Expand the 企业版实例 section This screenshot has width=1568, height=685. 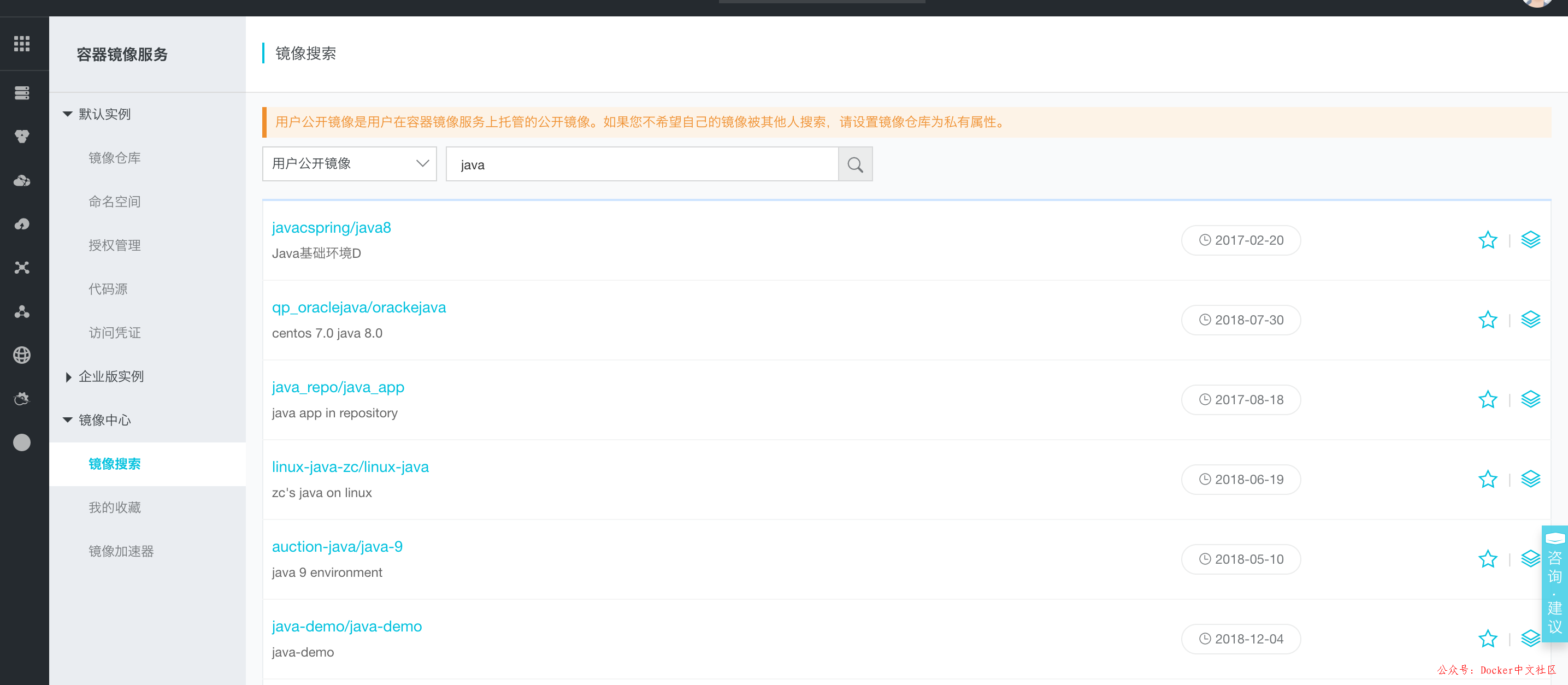pos(68,376)
